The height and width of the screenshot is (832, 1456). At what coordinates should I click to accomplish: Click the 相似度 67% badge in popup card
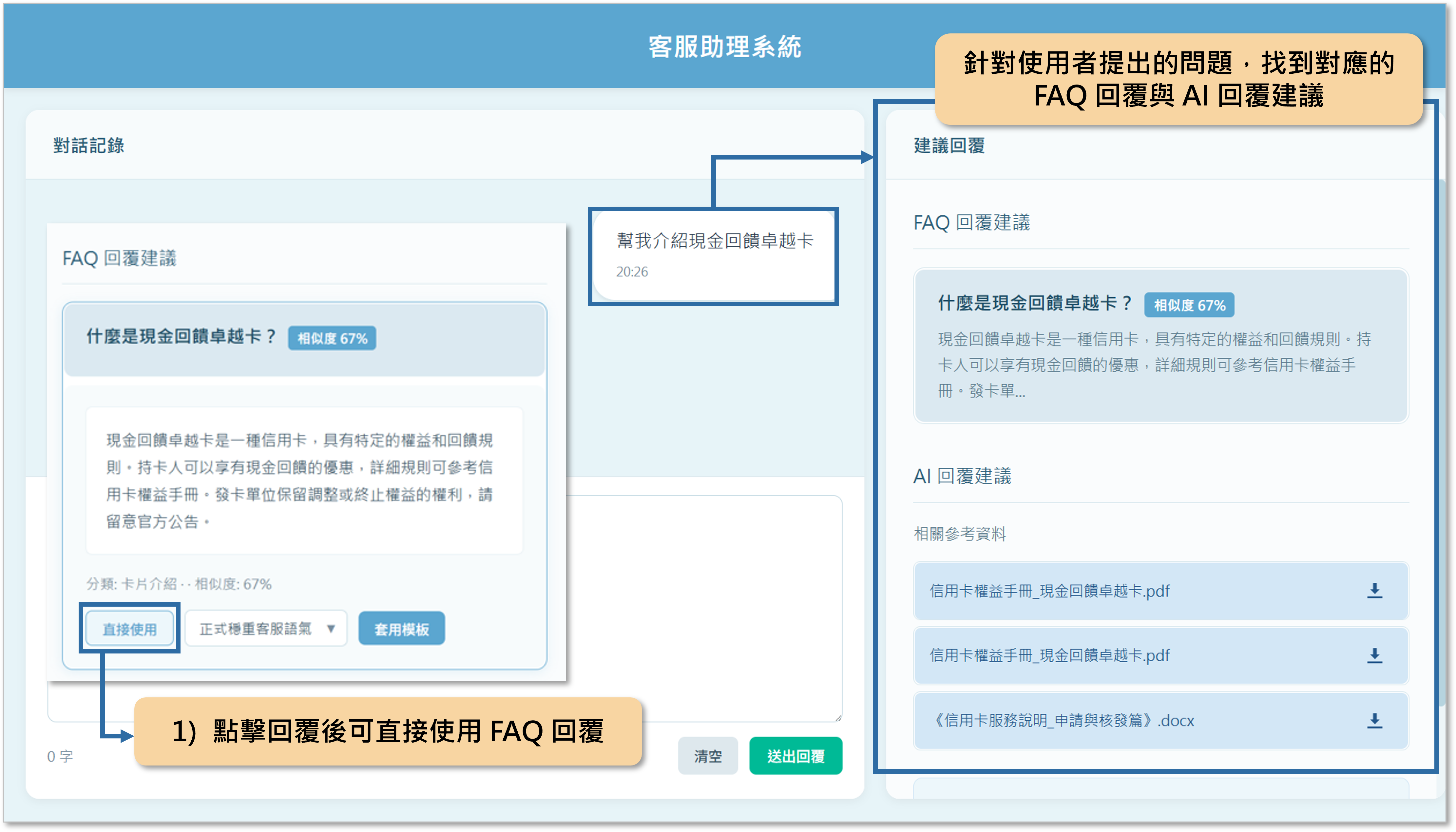[x=332, y=338]
